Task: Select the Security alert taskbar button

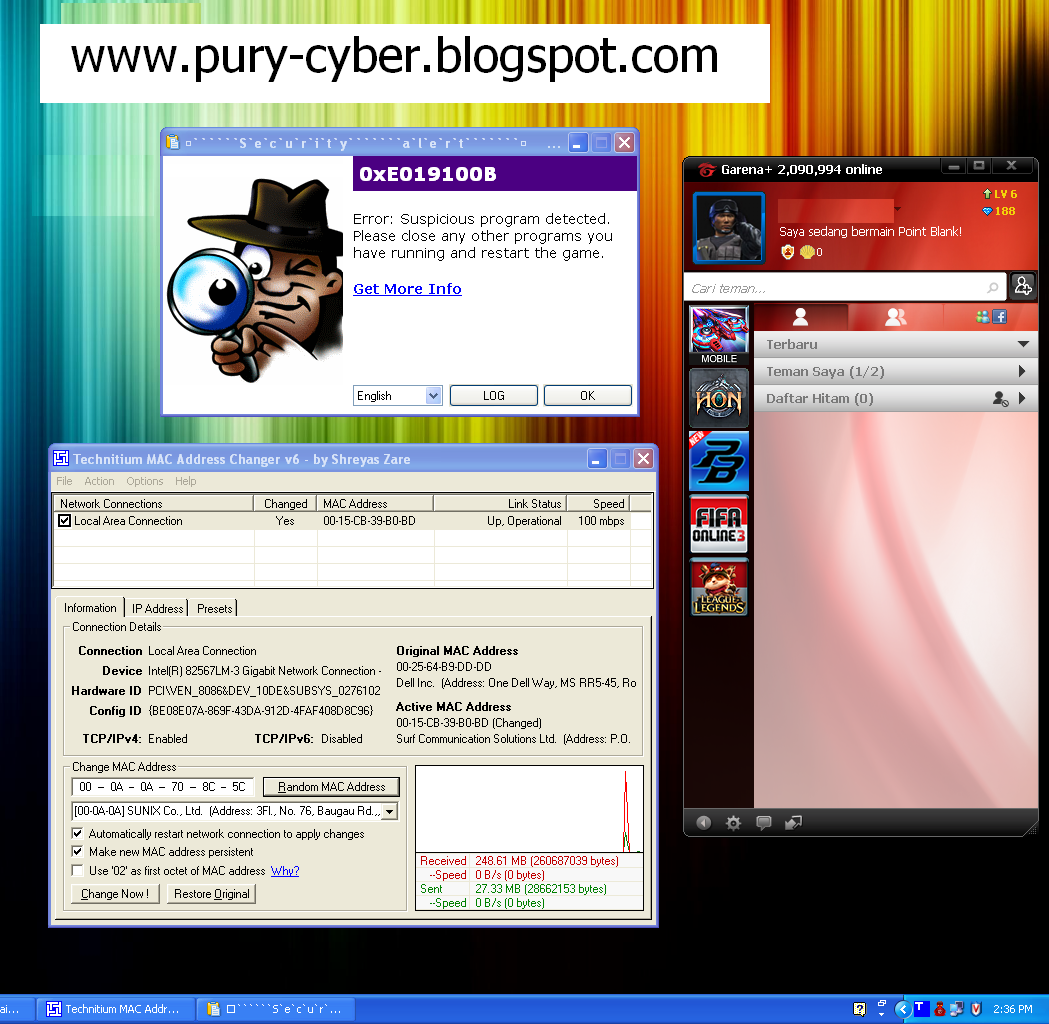Action: 276,1009
